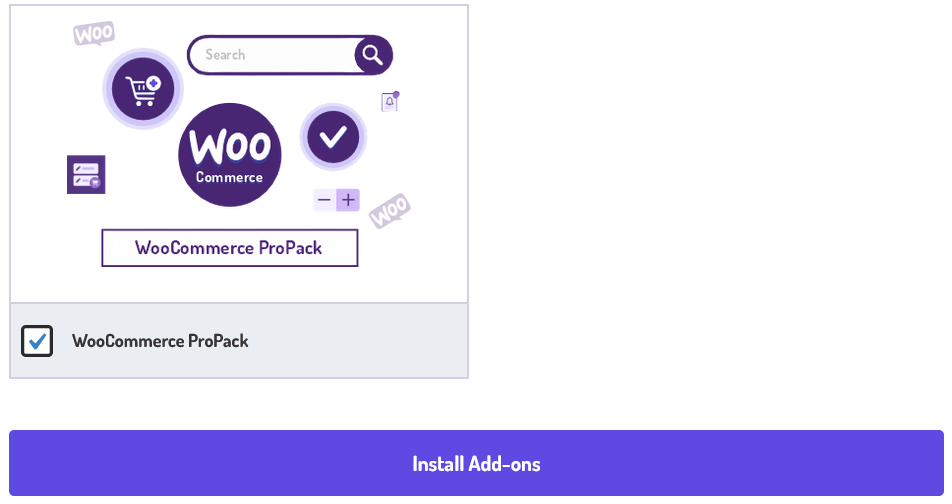Click the cart icon with plus badge

(143, 90)
